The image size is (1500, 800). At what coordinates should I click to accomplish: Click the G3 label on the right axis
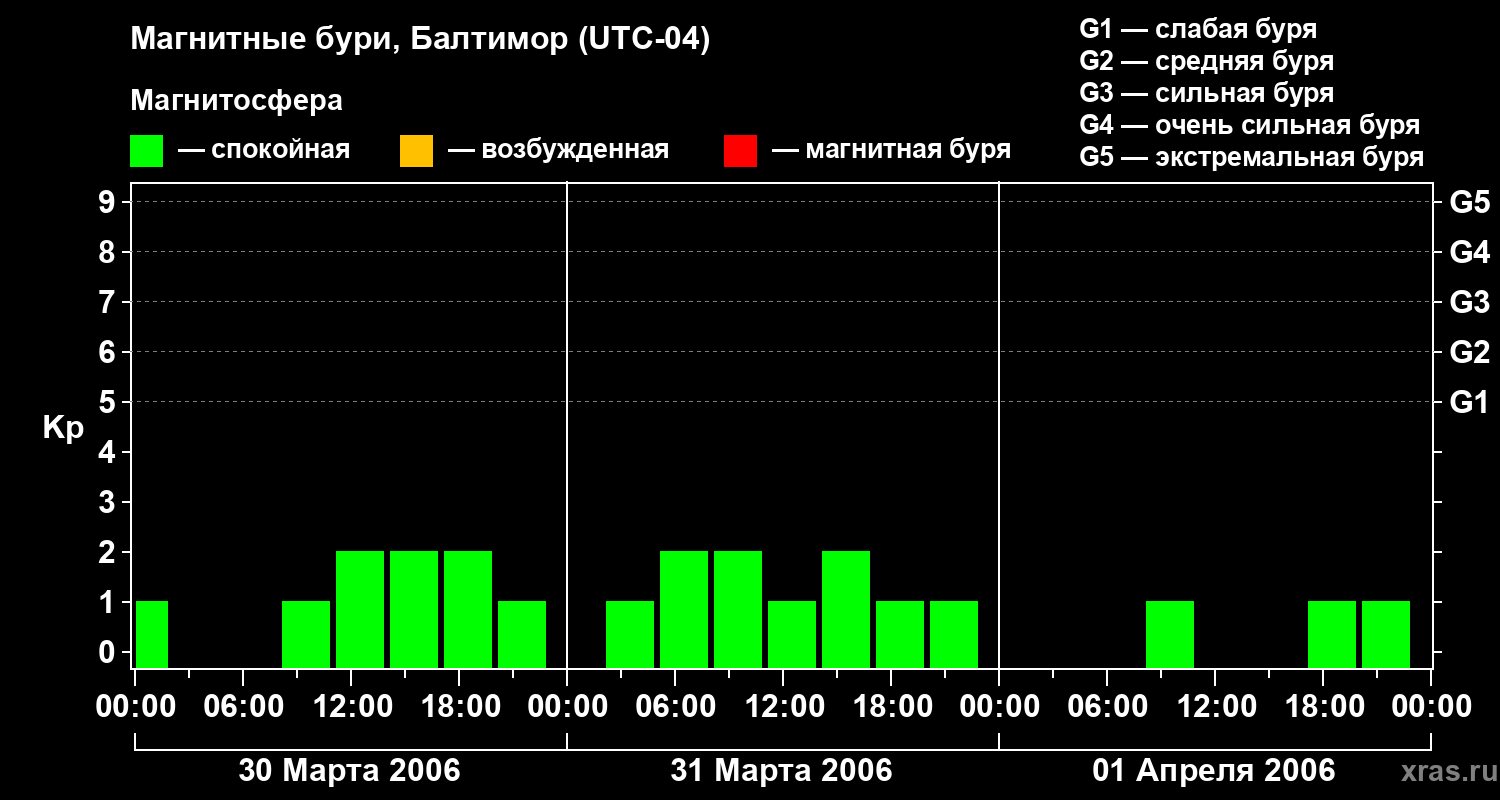[x=1470, y=302]
